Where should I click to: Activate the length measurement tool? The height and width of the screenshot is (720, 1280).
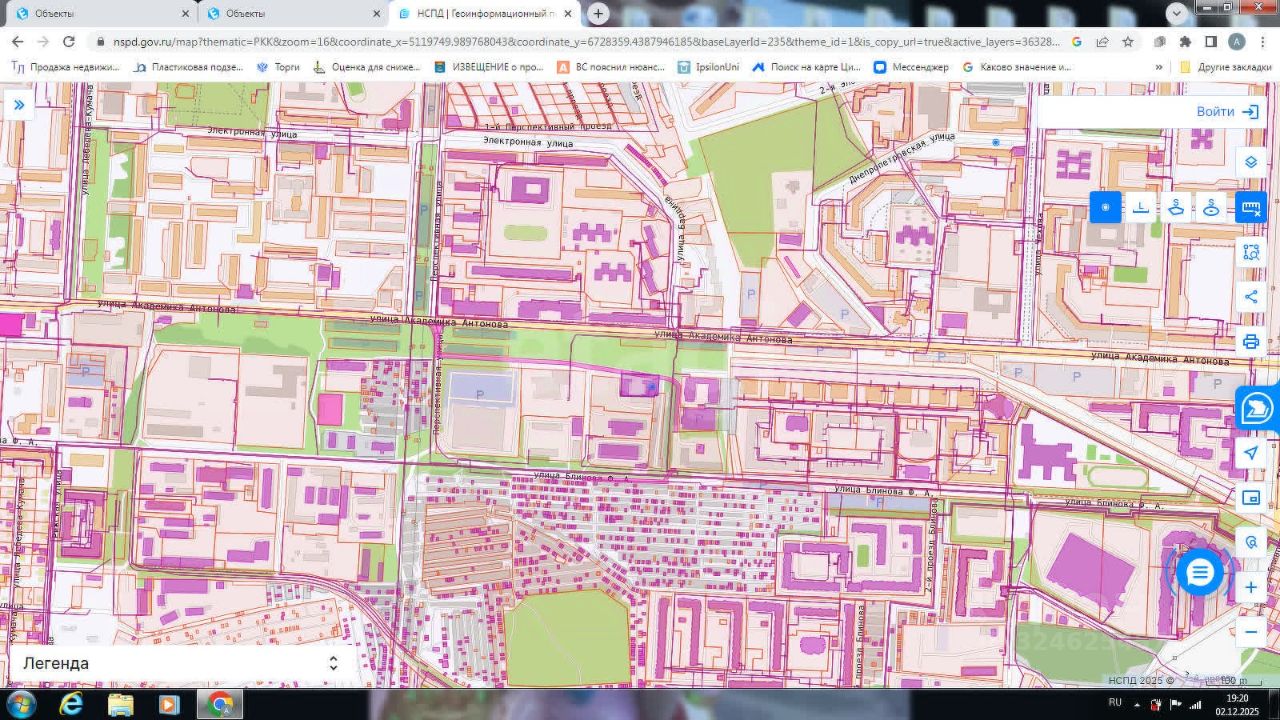pyautogui.click(x=1140, y=207)
